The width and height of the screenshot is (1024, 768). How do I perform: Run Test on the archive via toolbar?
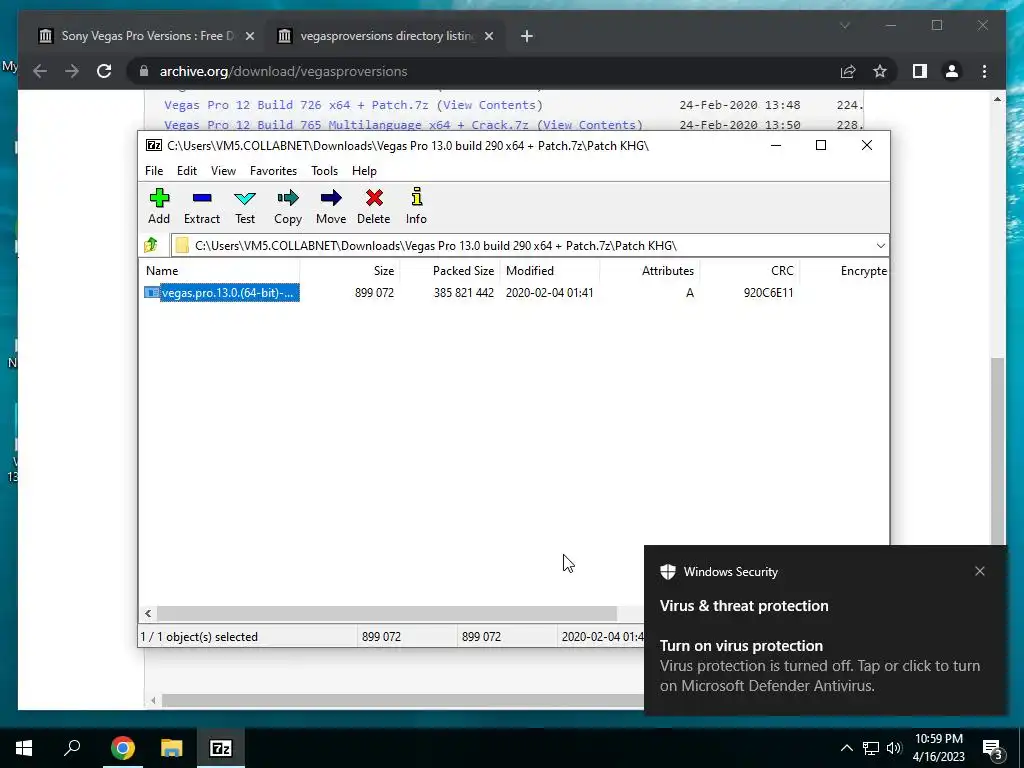[245, 206]
